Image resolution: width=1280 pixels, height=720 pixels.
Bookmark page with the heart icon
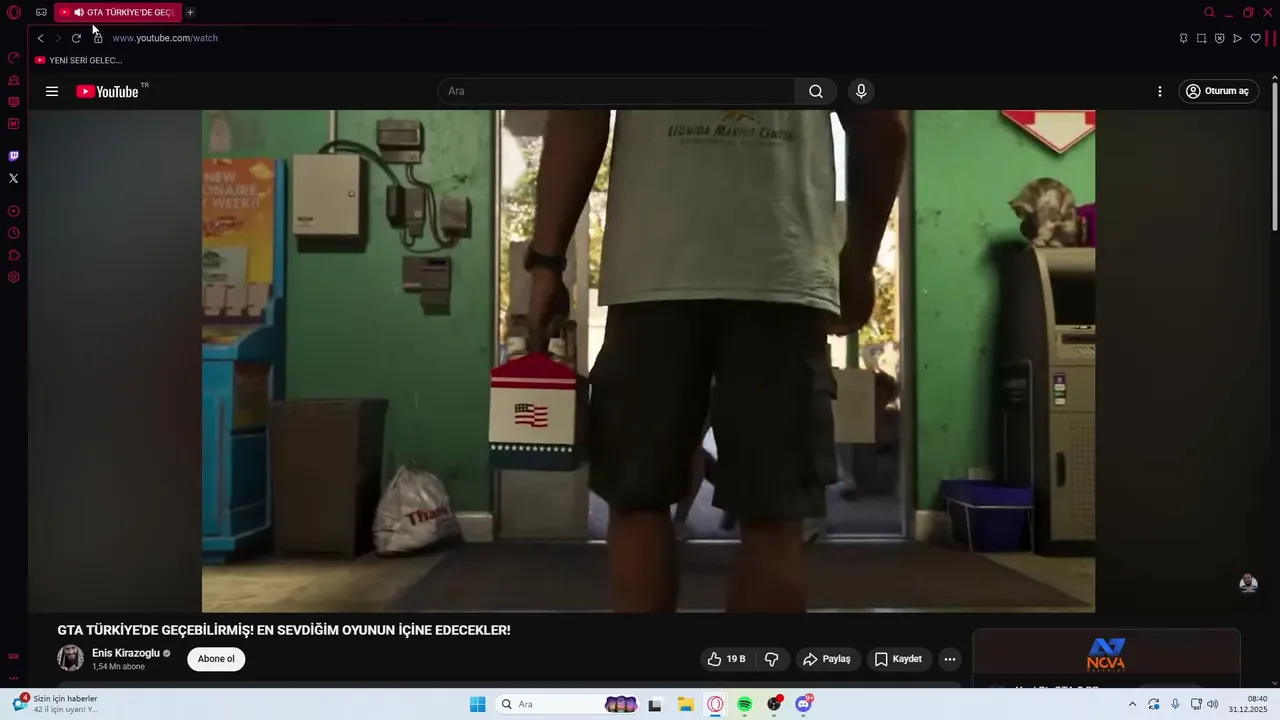[x=1255, y=38]
